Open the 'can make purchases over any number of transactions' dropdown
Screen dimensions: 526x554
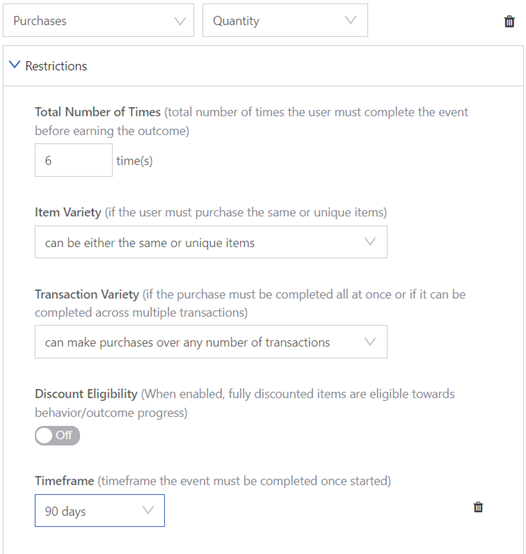211,342
